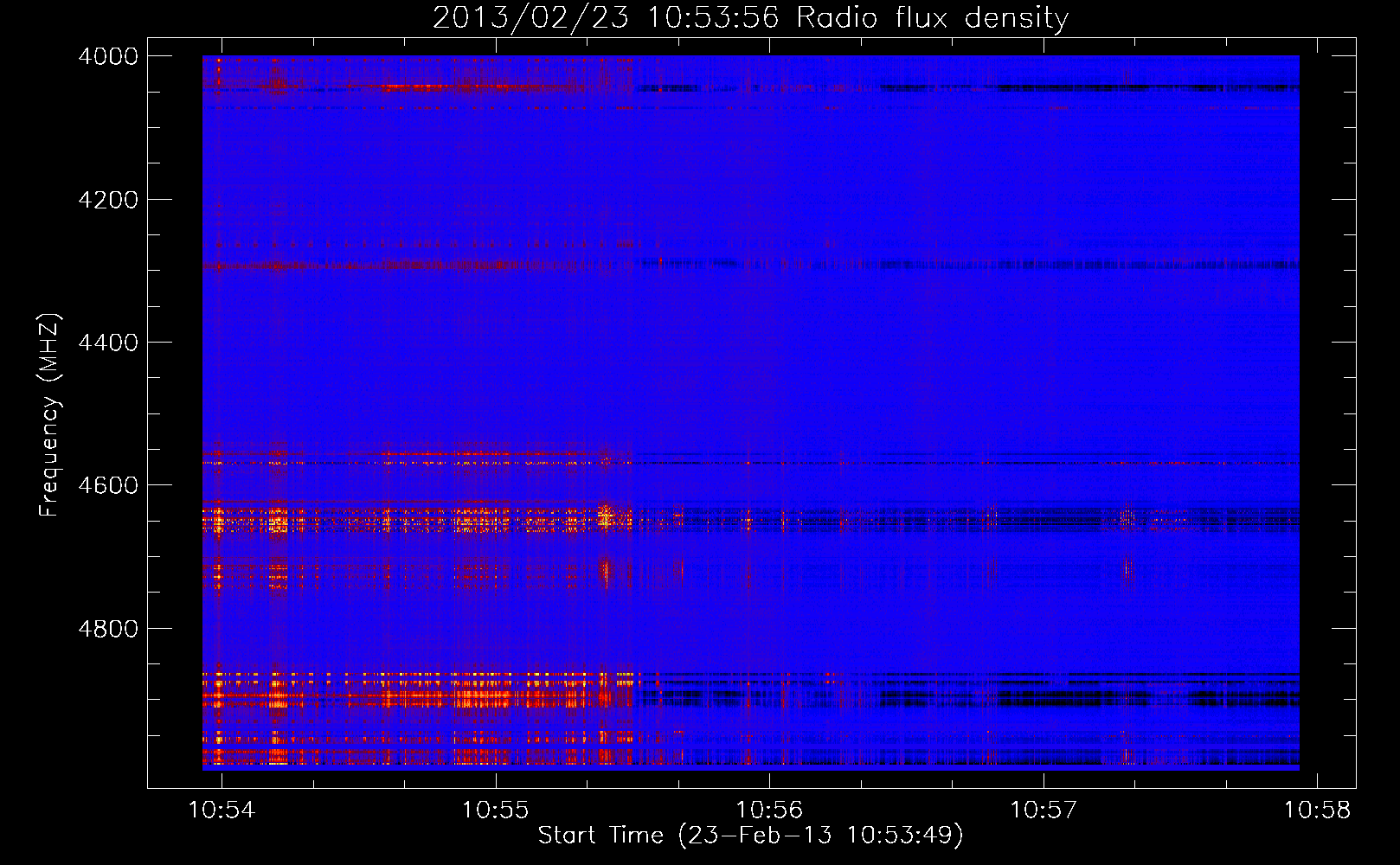1400x865 pixels.
Task: Click the 10:58 time tick label
Action: [x=1317, y=811]
